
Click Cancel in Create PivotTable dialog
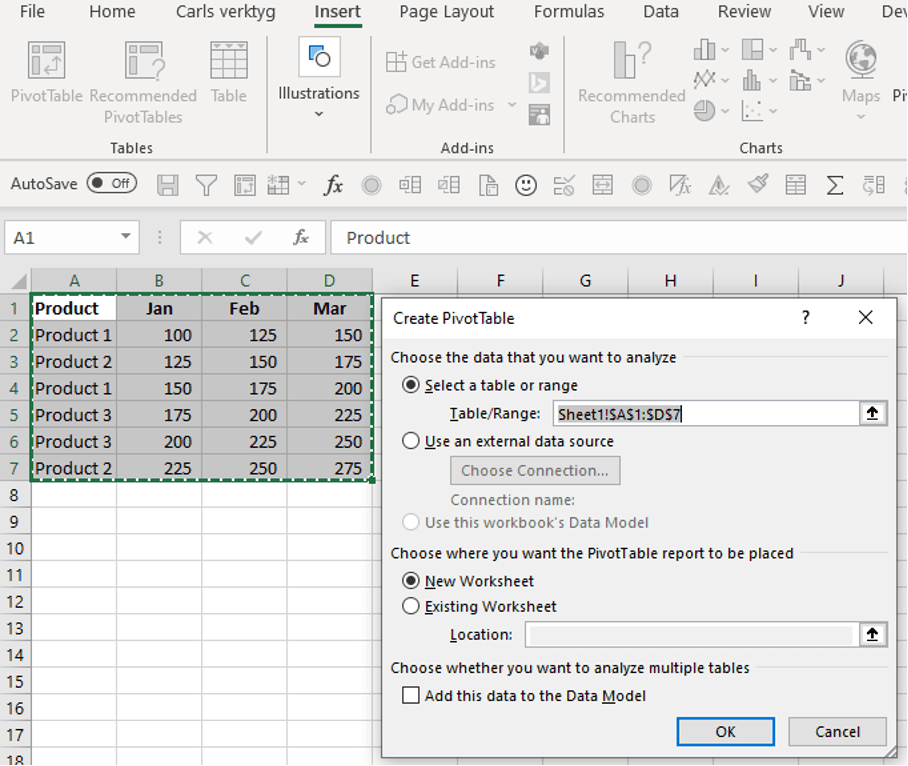[x=837, y=732]
